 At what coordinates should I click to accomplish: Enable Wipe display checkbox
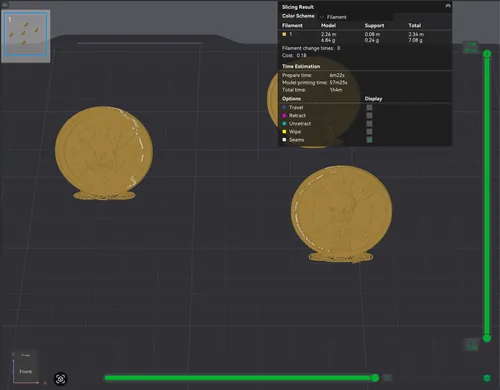tap(369, 132)
